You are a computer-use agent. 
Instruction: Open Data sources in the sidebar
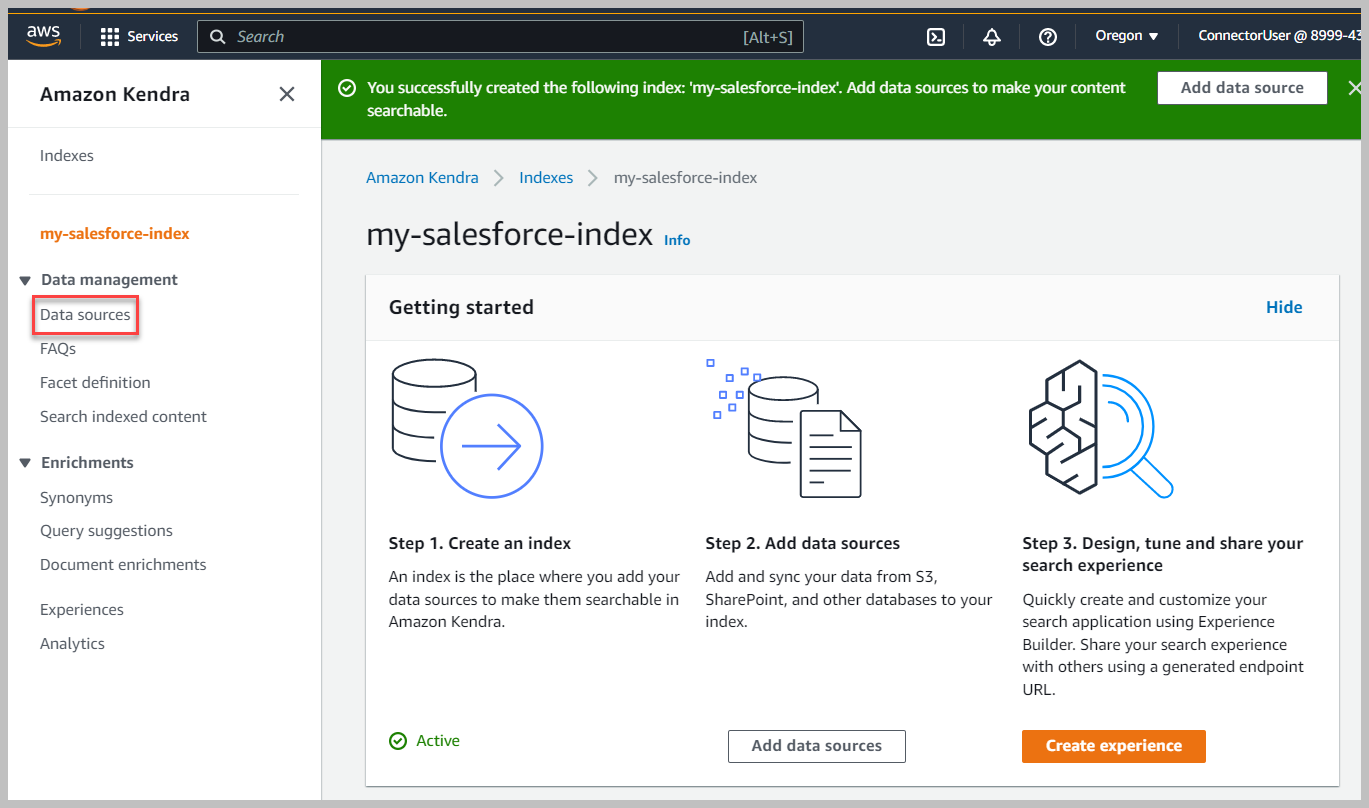[x=85, y=315]
